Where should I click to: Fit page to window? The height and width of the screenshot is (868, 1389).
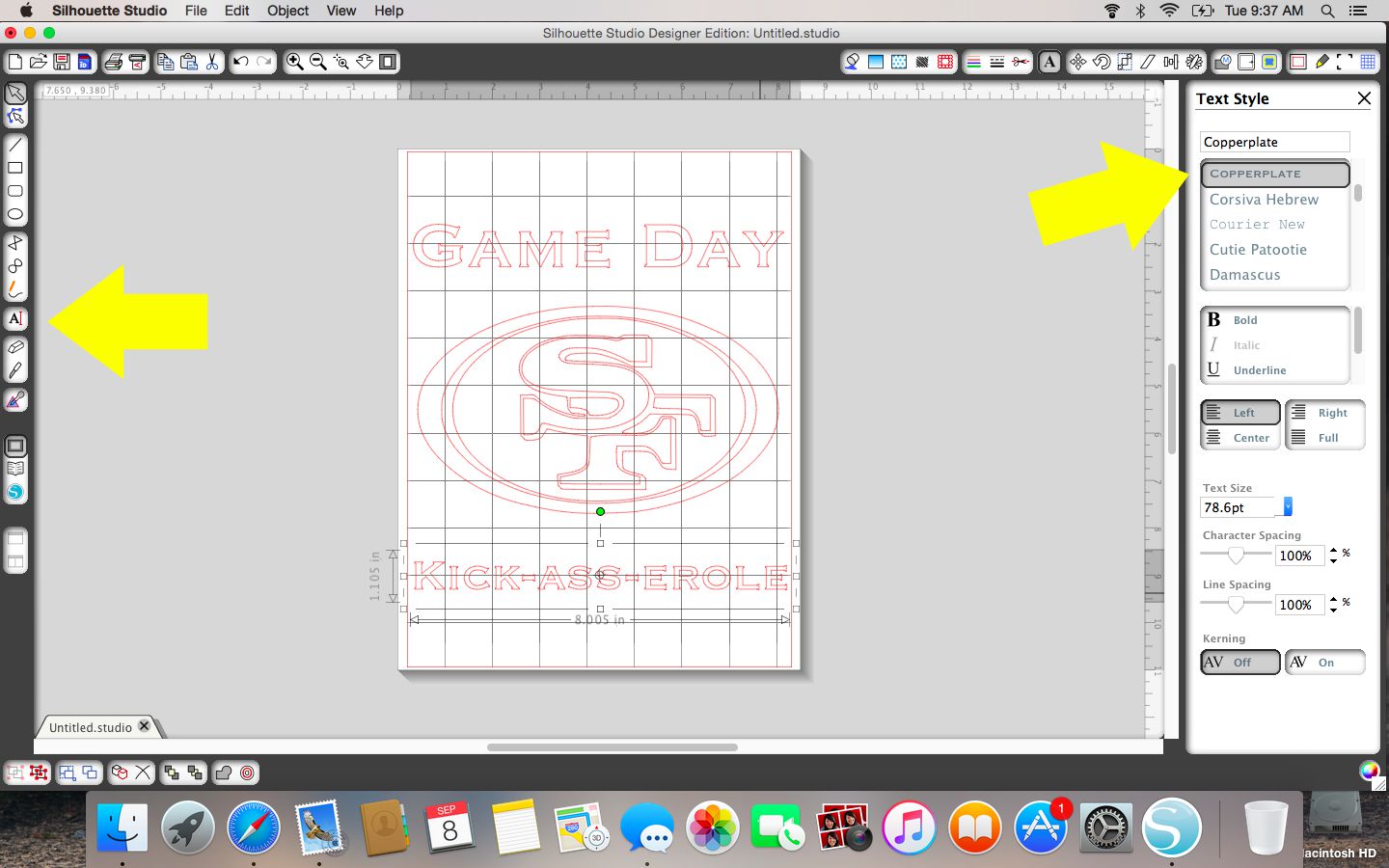tap(388, 62)
